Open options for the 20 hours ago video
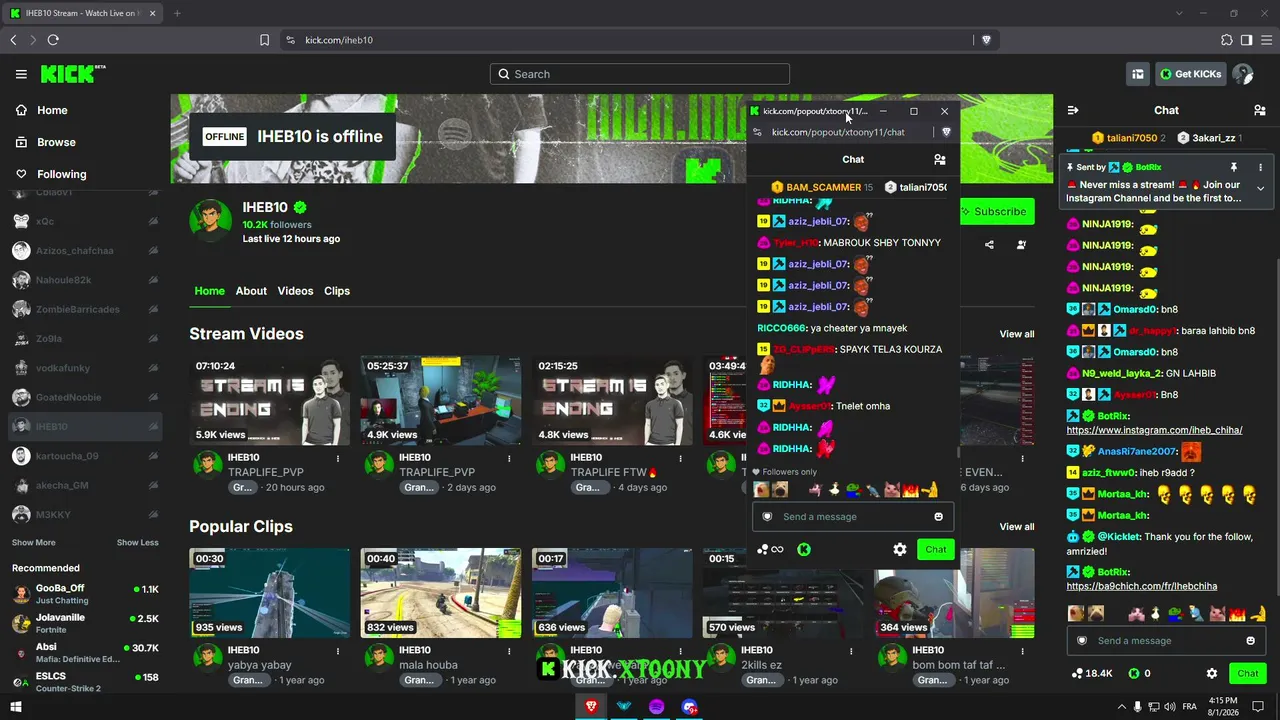1280x720 pixels. [338, 459]
